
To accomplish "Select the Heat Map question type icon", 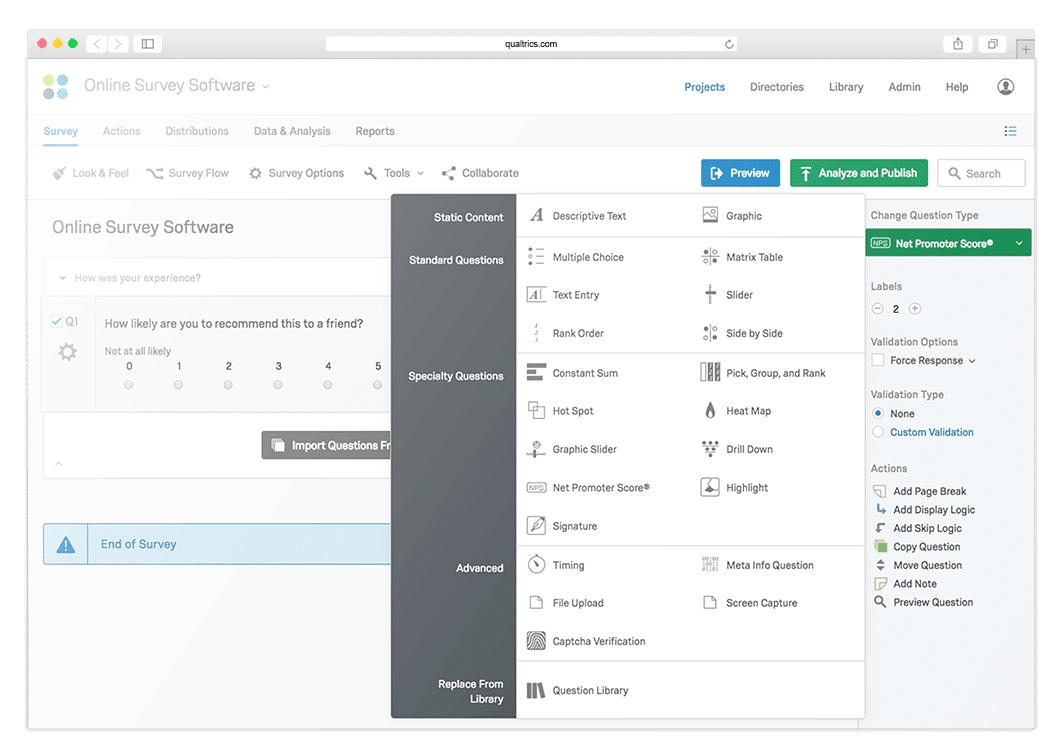I will [710, 411].
